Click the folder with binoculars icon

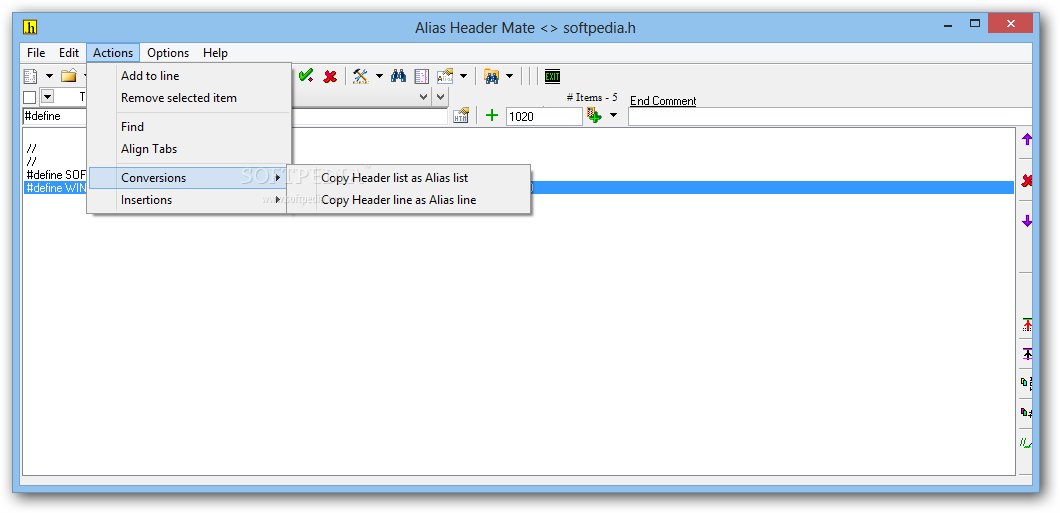click(491, 76)
